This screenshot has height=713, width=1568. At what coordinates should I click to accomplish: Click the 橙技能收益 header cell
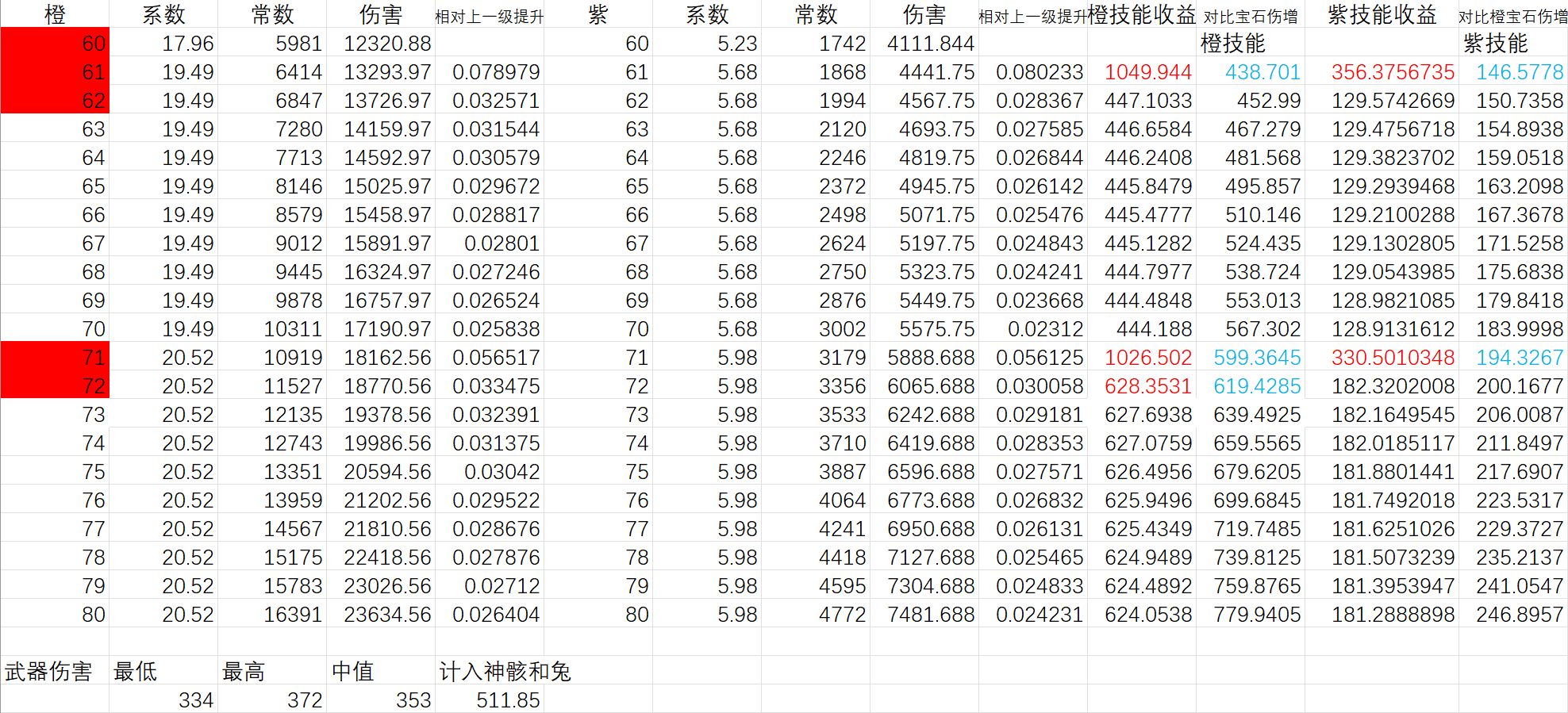tap(1142, 15)
